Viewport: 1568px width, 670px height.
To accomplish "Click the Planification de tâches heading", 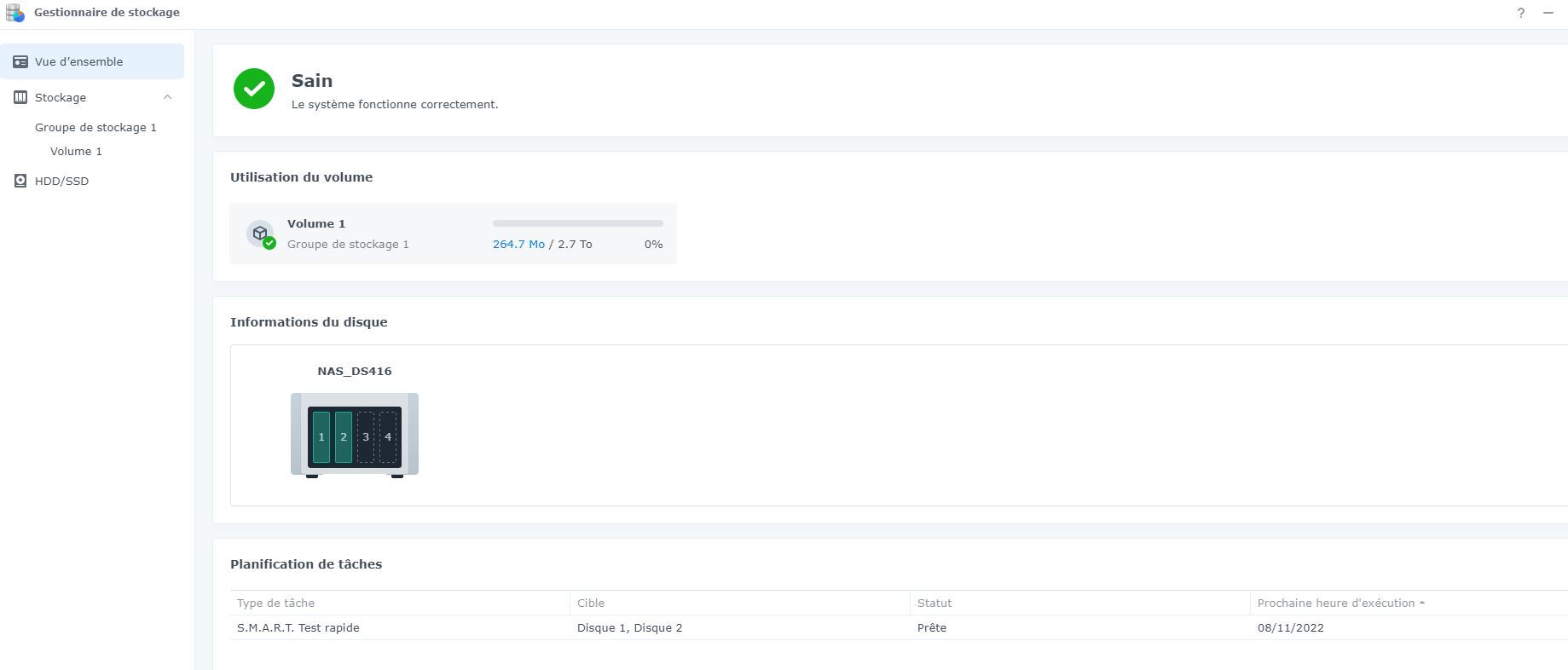I will click(x=306, y=564).
